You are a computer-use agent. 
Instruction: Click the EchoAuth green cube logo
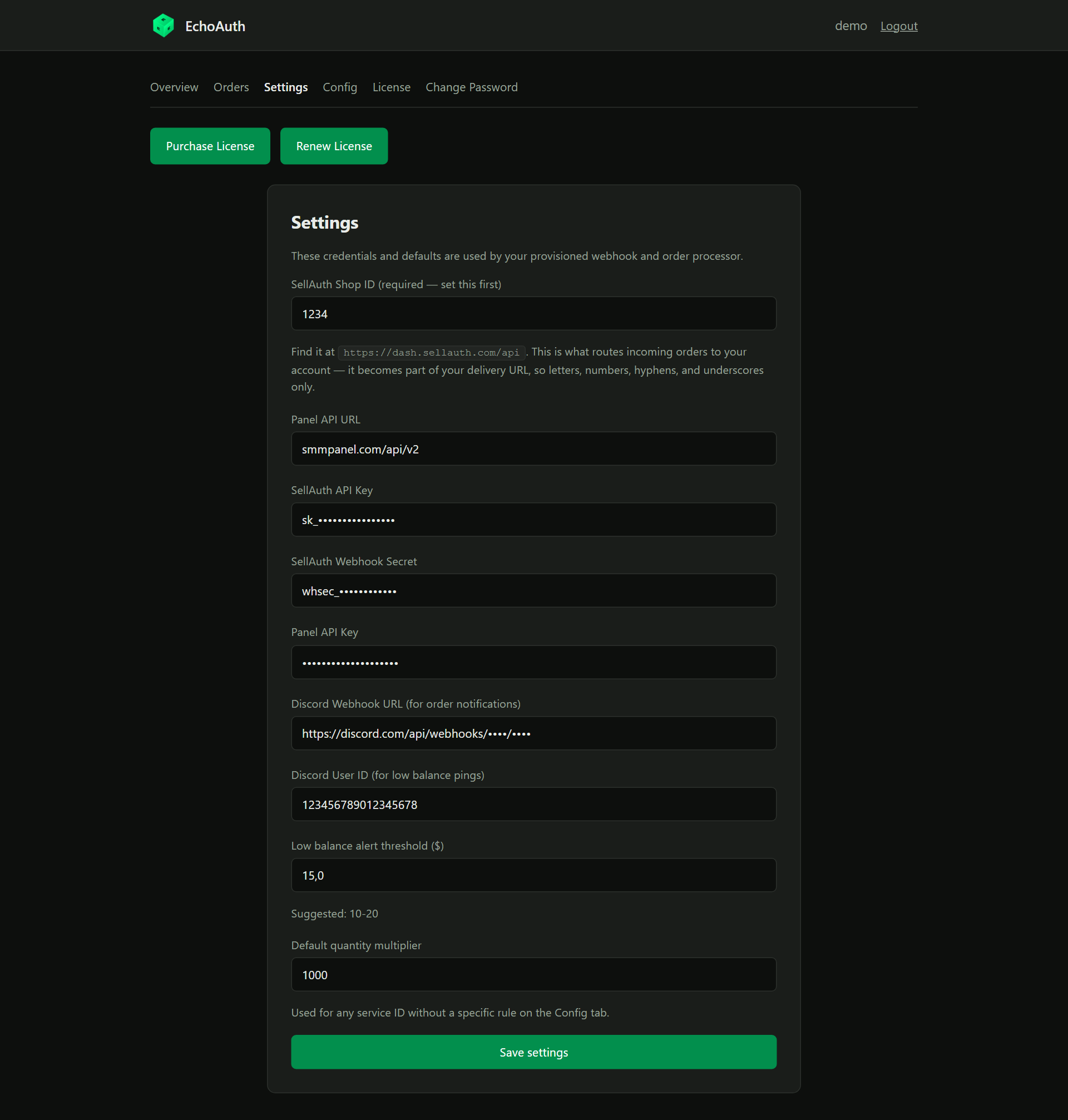164,26
